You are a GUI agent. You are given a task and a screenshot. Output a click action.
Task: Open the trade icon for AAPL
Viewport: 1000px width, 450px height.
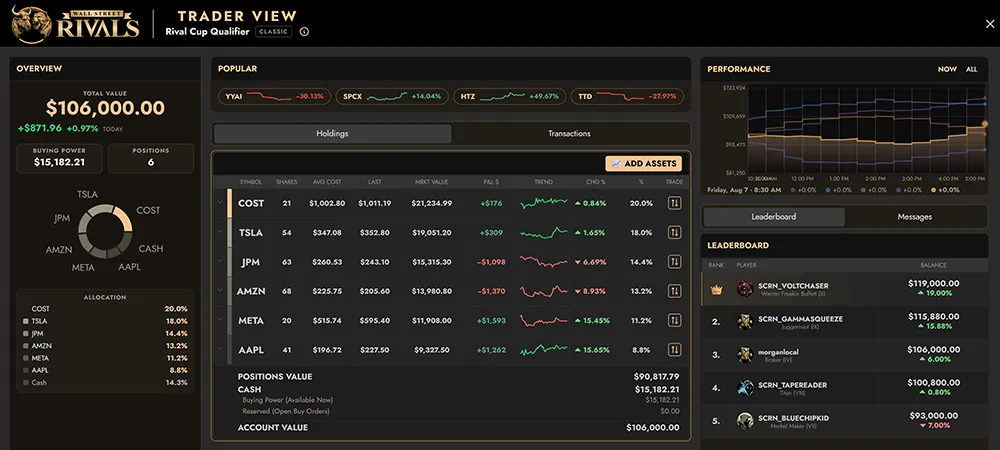674,350
